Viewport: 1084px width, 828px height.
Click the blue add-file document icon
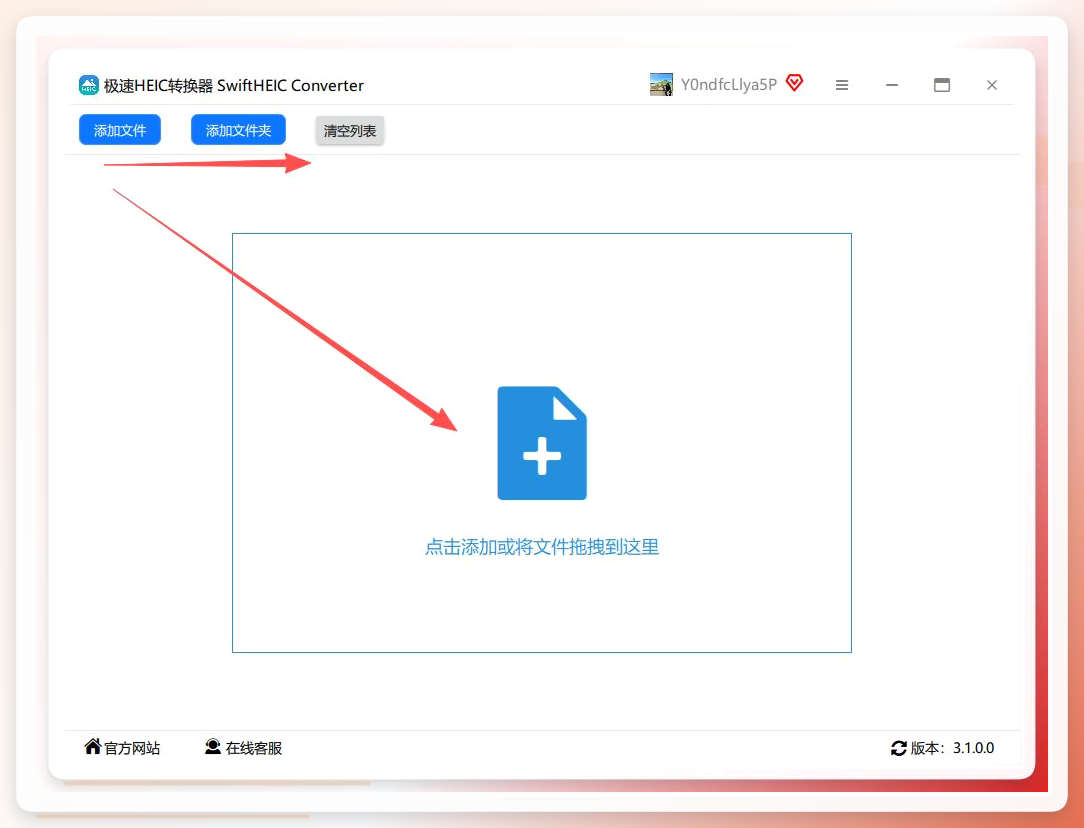pos(542,443)
